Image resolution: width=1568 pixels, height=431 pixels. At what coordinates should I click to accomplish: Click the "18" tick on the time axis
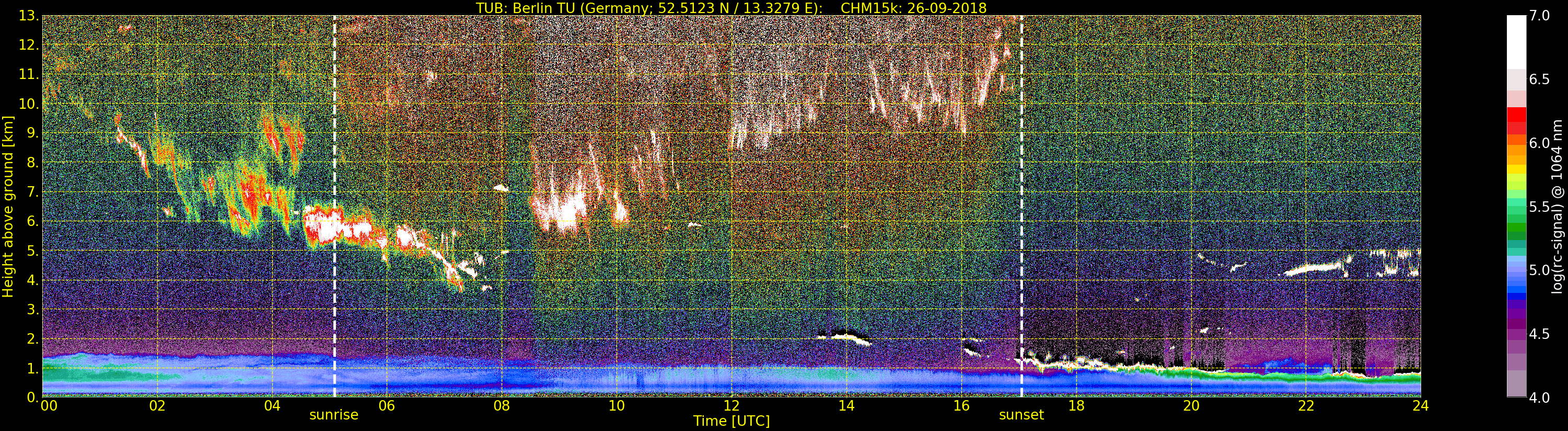[1076, 406]
